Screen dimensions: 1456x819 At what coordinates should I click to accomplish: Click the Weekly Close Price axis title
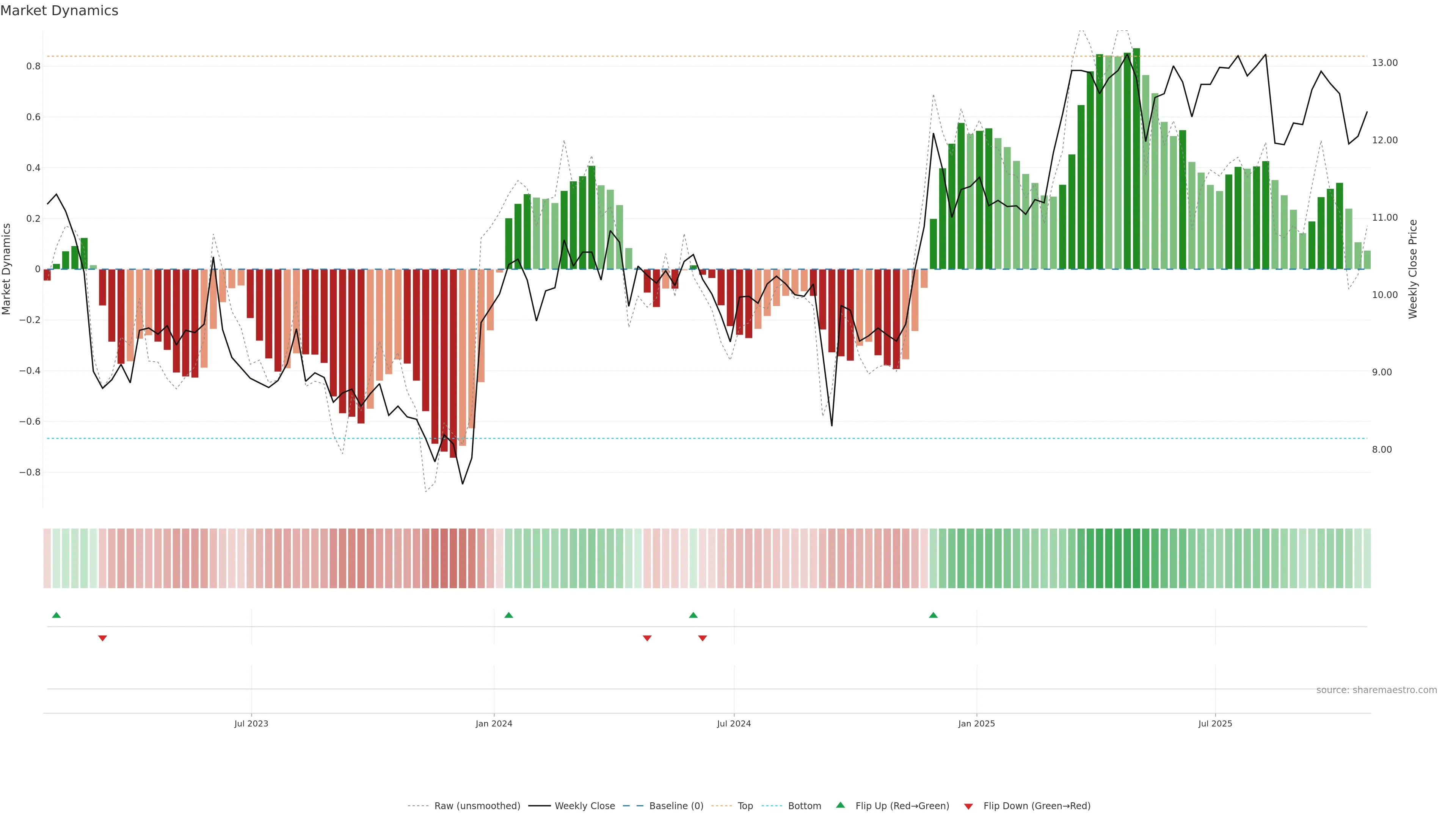point(1412,269)
